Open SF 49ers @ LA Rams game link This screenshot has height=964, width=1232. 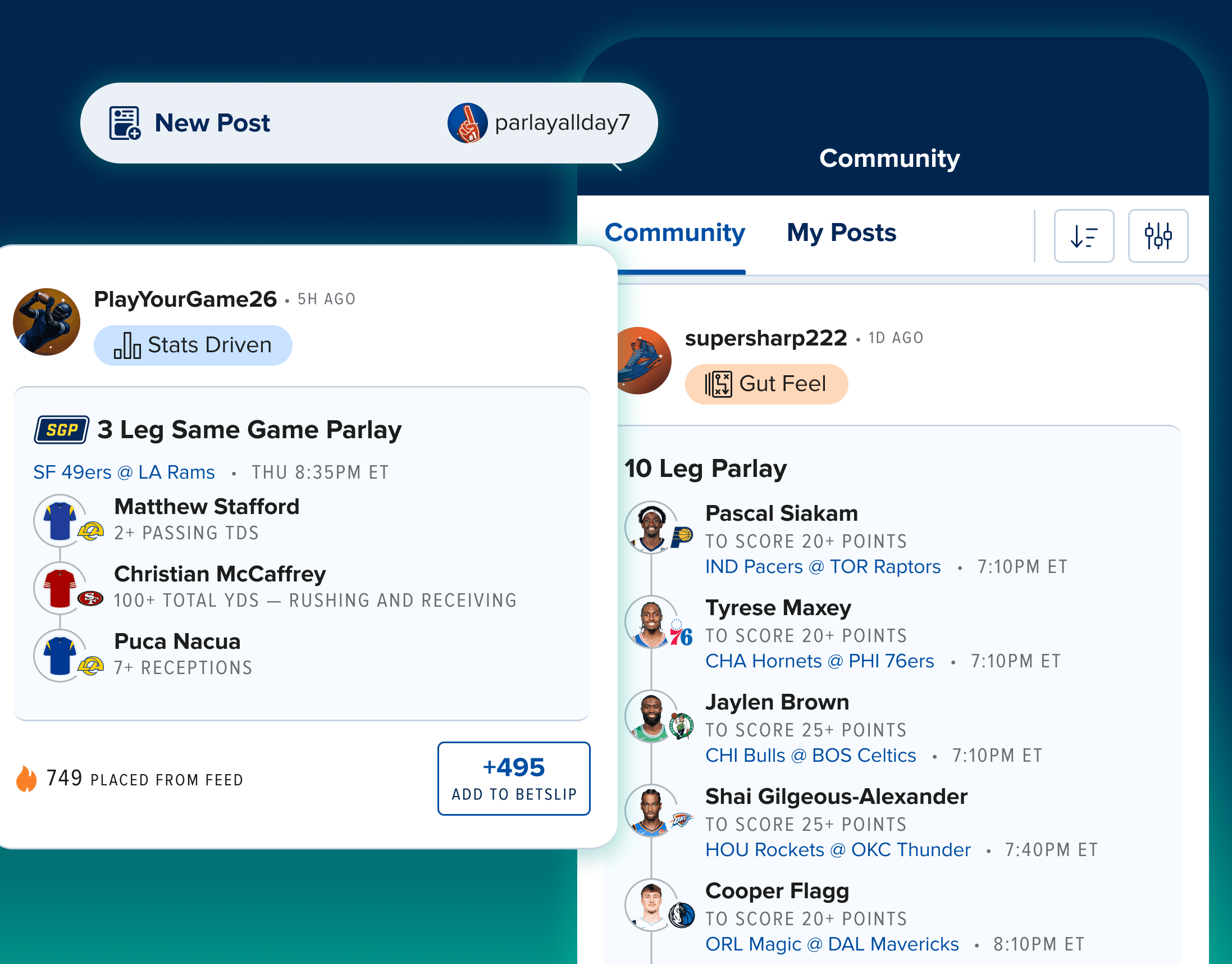pos(124,472)
